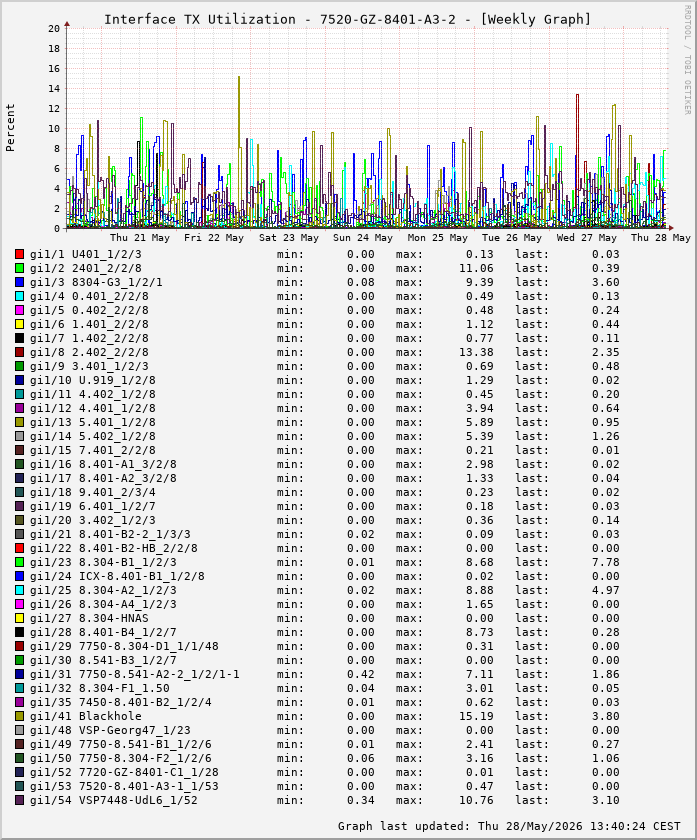Click the gi1/2 2401_2/2/8 green legend swatch
697x840 pixels.
[x=20, y=268]
